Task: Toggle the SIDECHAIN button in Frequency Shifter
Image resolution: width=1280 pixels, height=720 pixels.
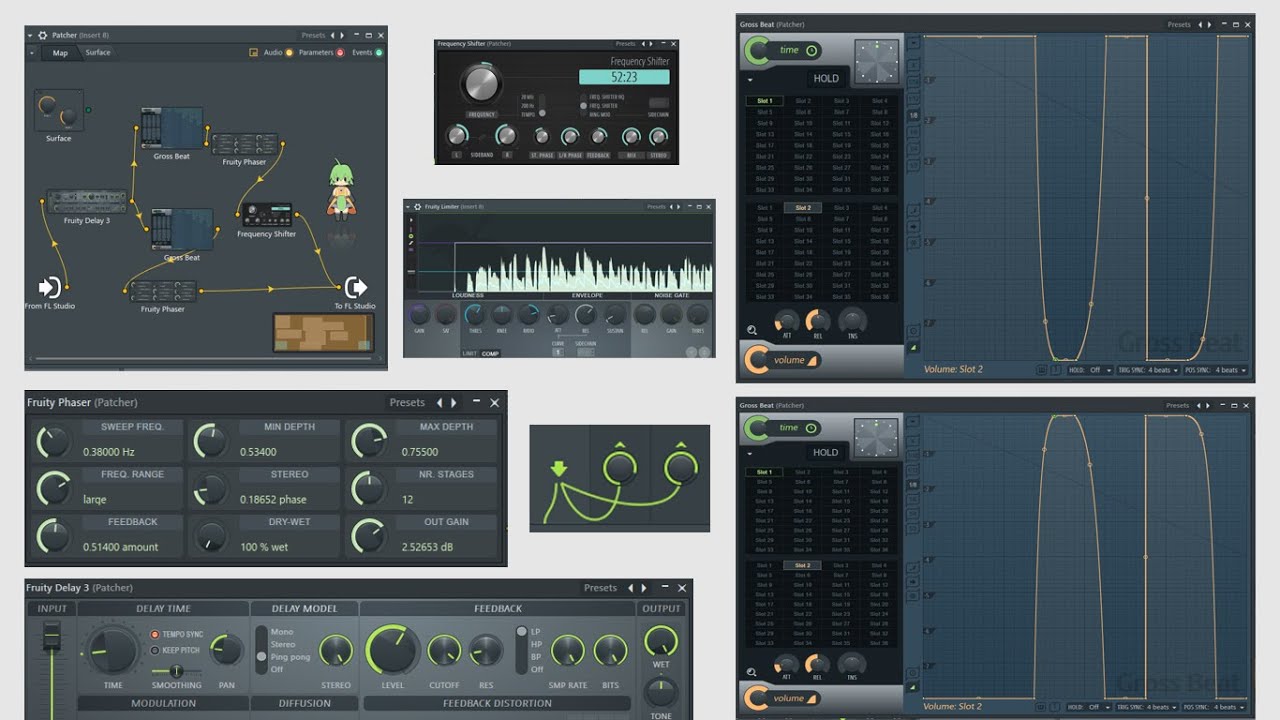Action: pos(659,104)
